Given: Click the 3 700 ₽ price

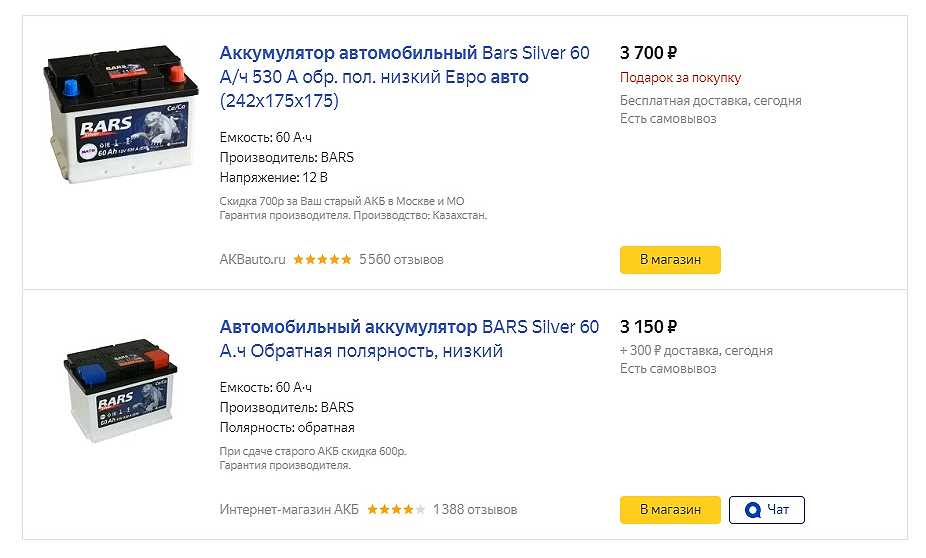Looking at the screenshot, I should 648,53.
